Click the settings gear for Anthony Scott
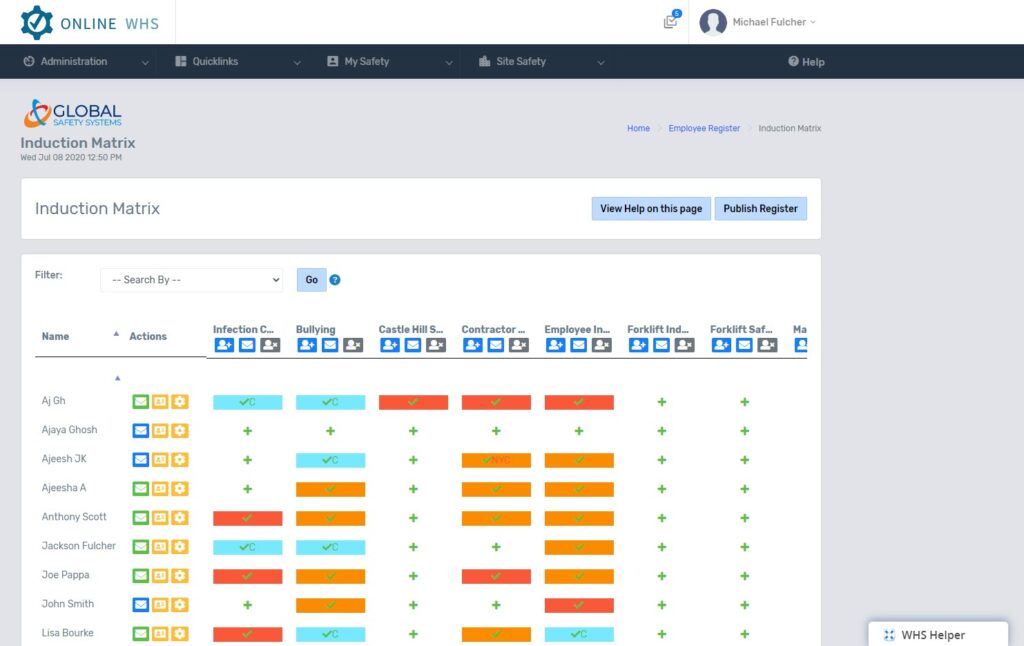 (179, 518)
